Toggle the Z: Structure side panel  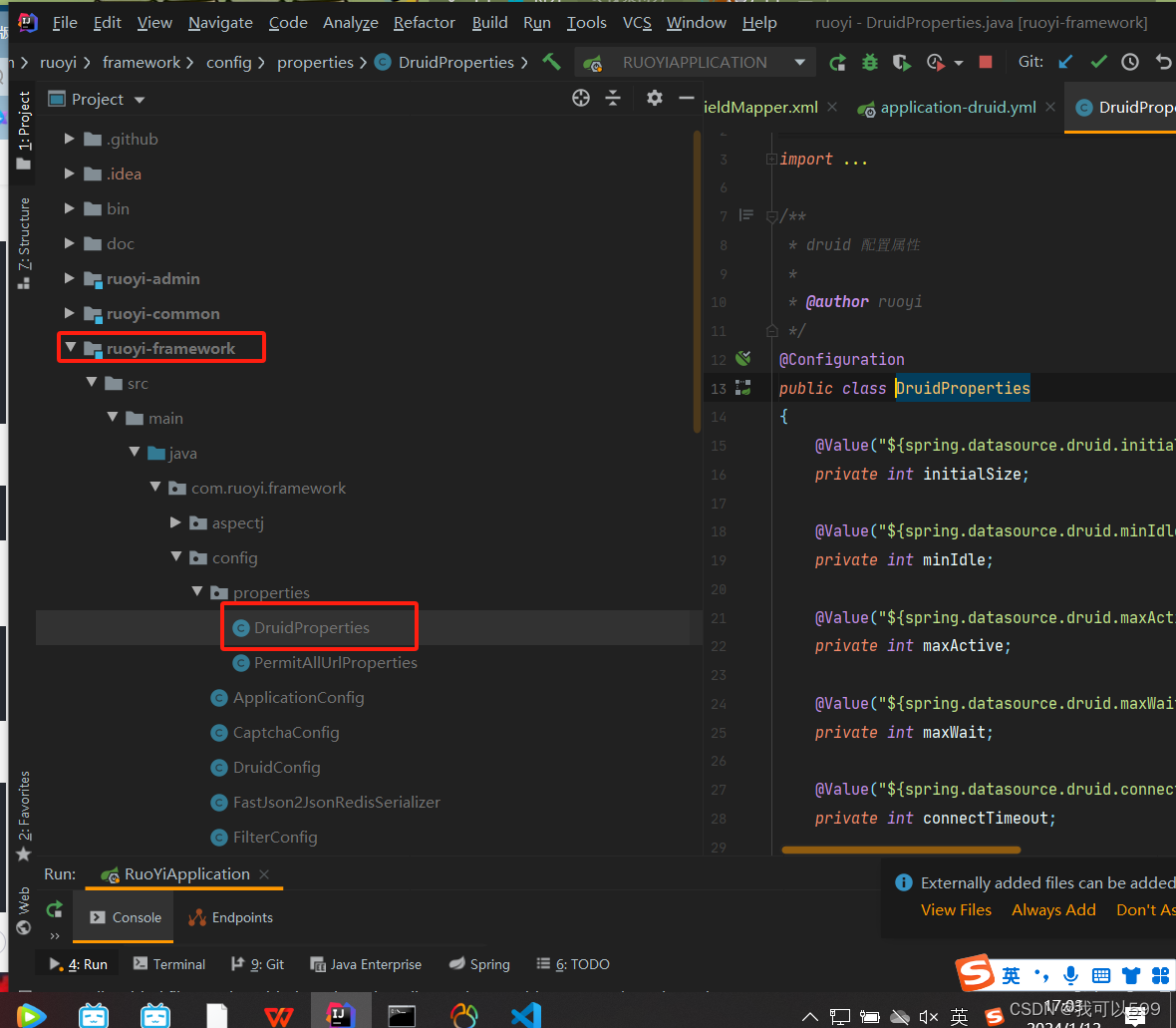coord(24,241)
